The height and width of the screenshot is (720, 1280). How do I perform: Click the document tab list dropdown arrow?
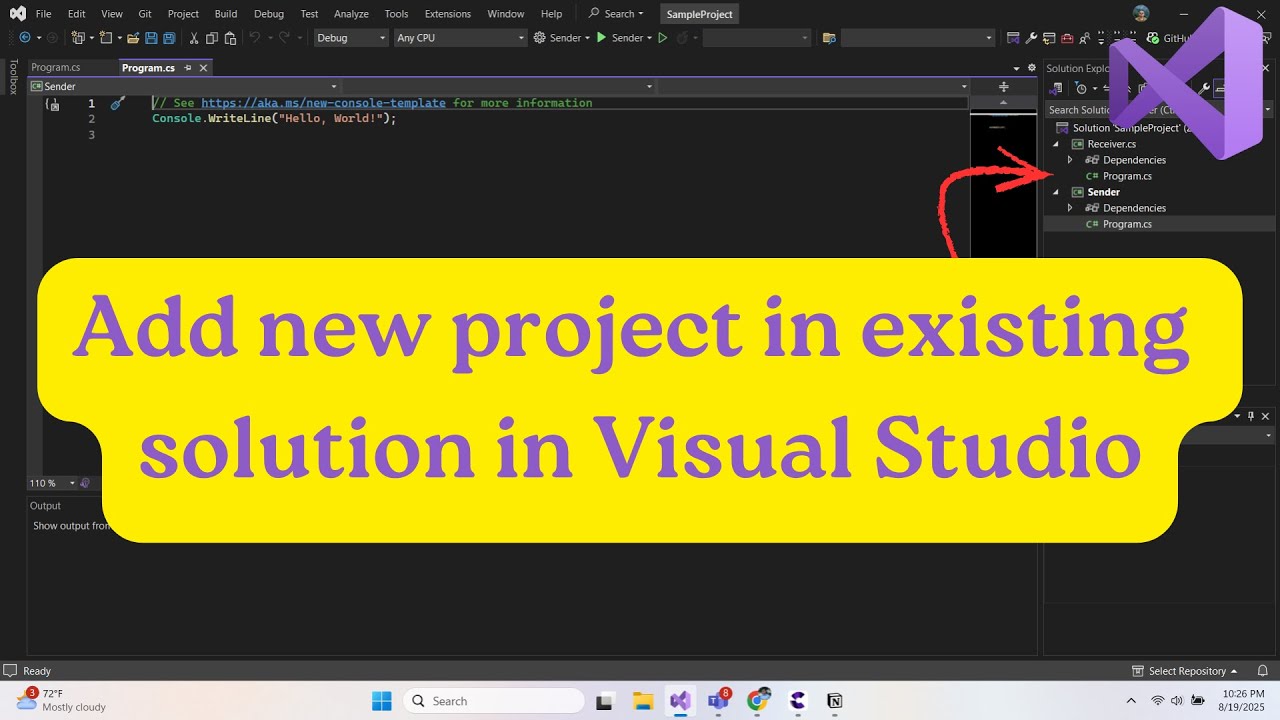[x=1017, y=68]
